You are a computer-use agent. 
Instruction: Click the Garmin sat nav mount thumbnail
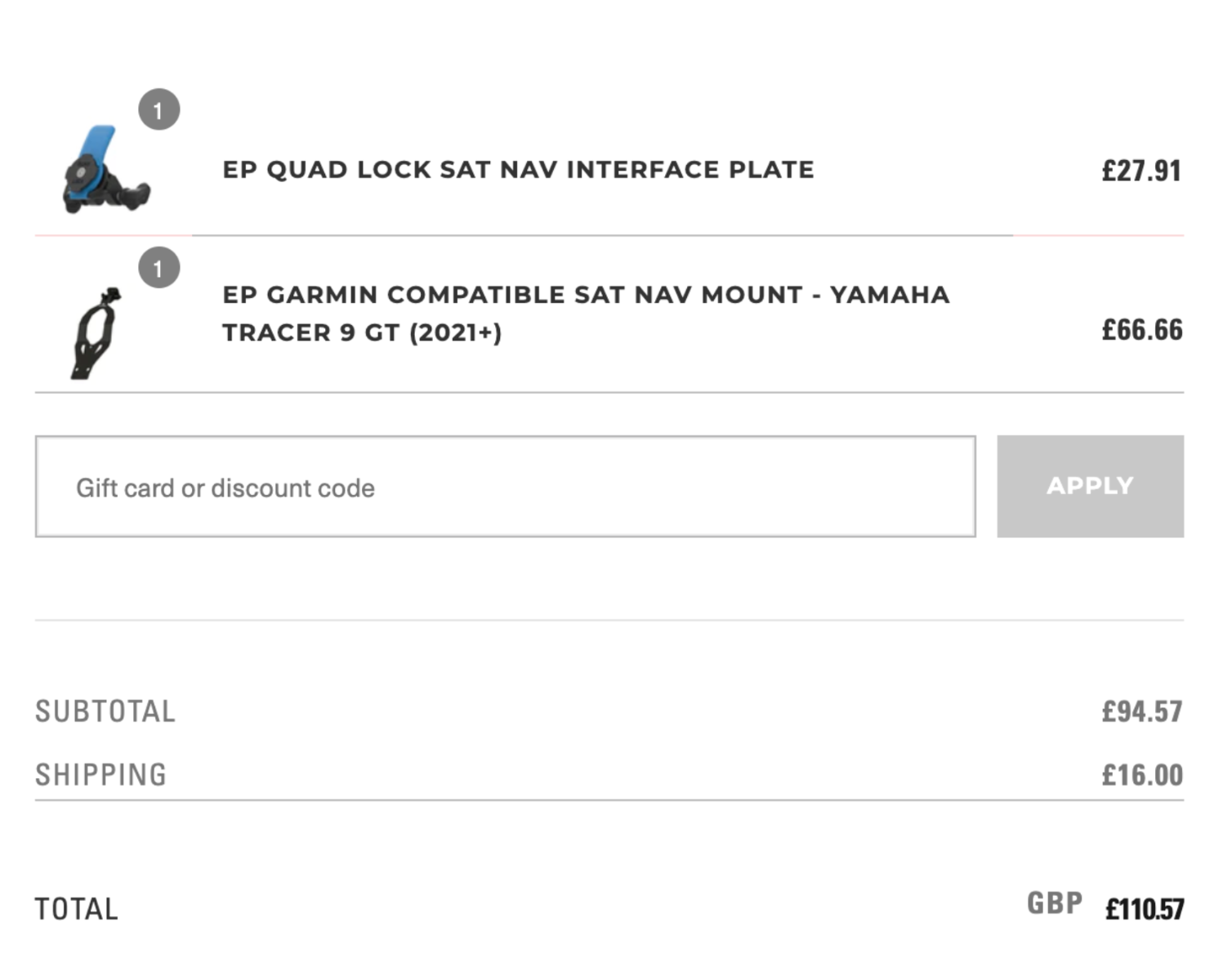tap(97, 332)
